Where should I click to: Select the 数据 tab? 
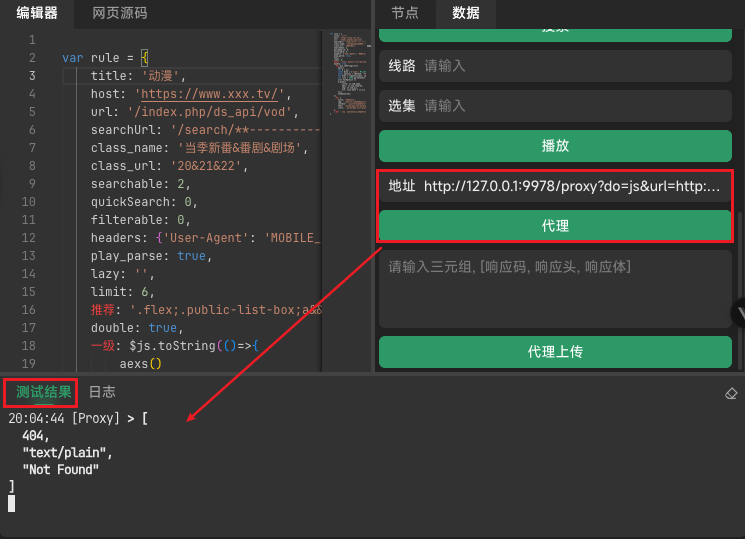pos(466,13)
